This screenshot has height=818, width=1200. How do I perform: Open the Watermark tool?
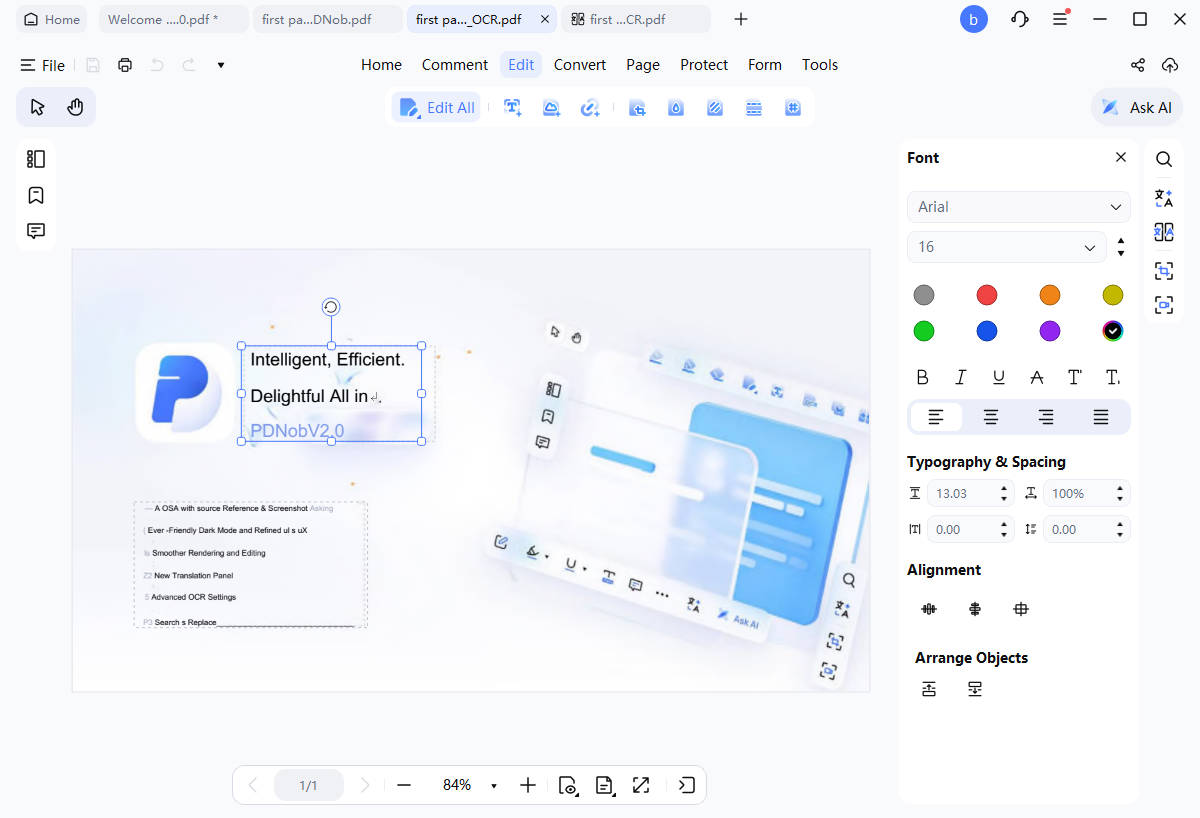tap(676, 108)
